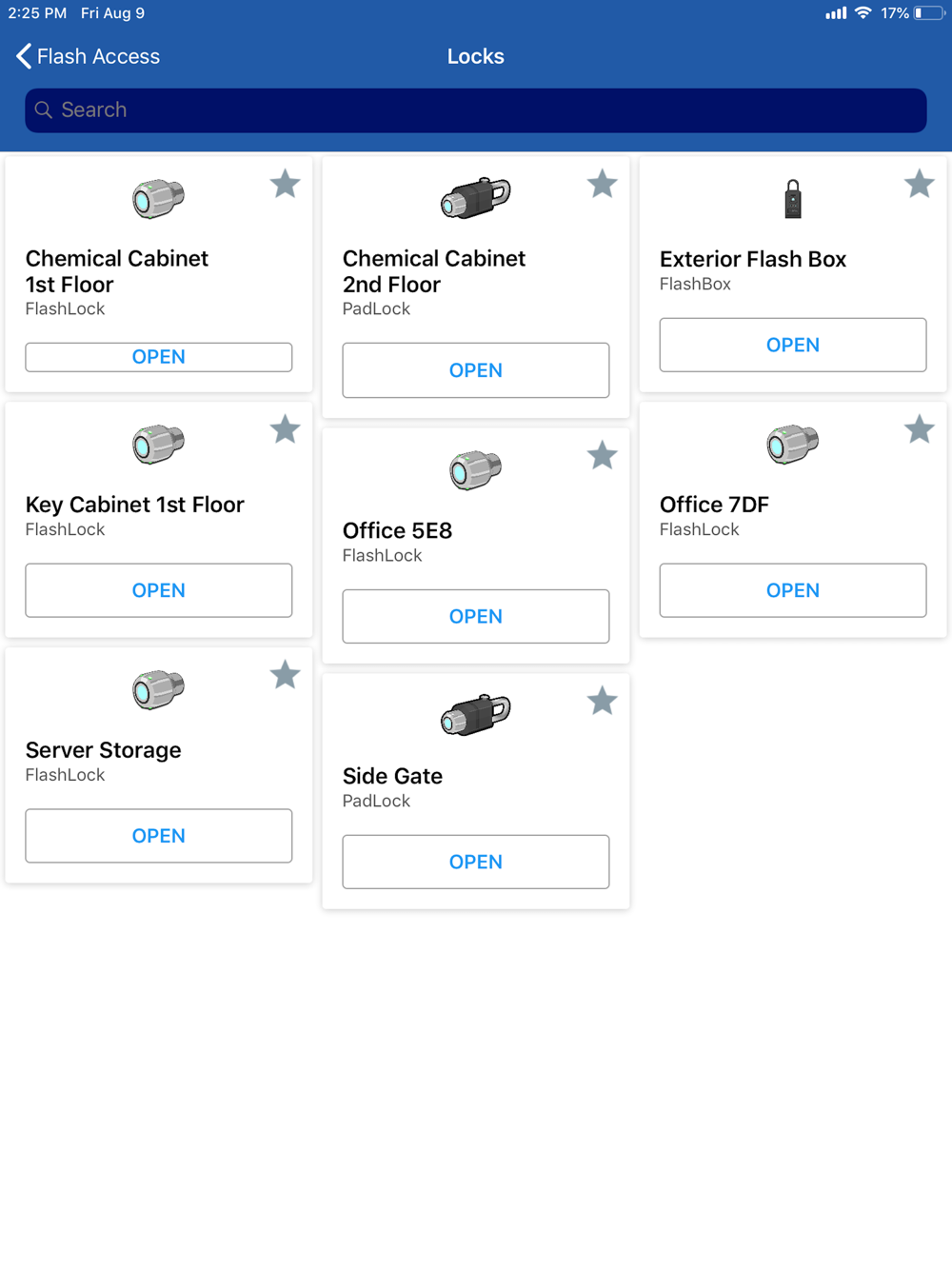
Task: Tap the Chemical Cabinet 2nd Floor padlock icon
Action: coord(476,198)
